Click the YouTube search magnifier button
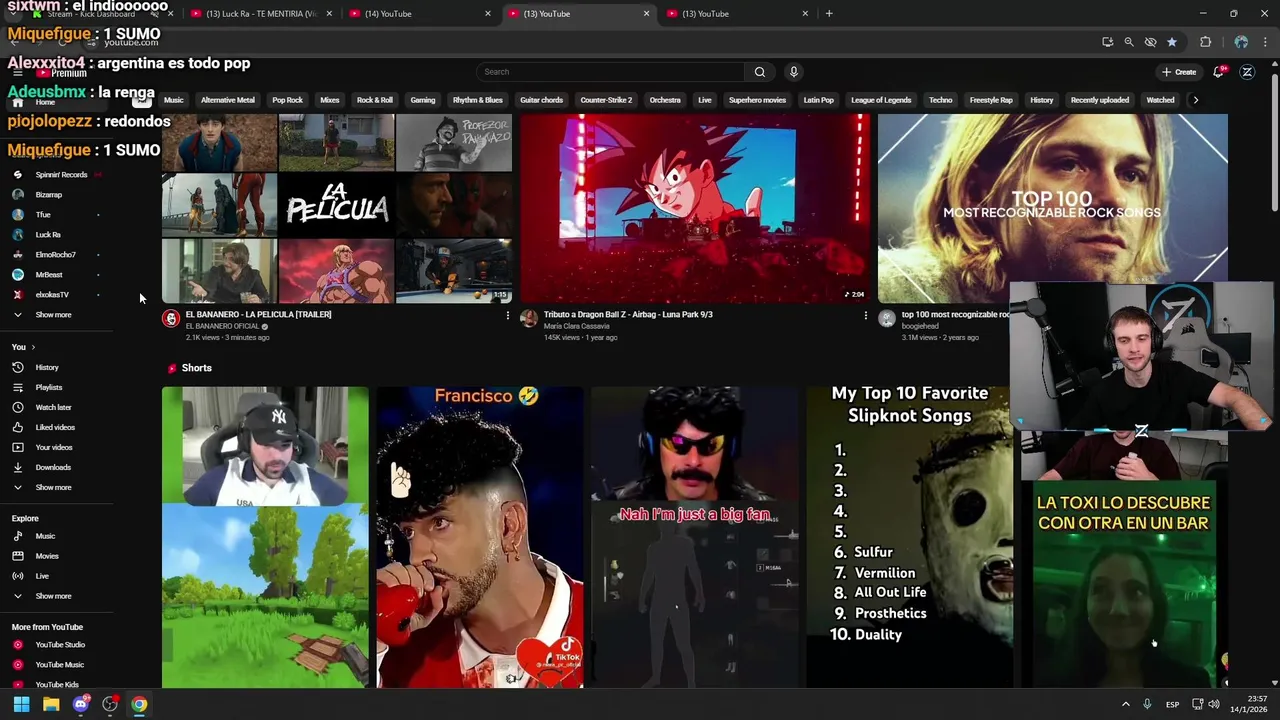 point(760,72)
